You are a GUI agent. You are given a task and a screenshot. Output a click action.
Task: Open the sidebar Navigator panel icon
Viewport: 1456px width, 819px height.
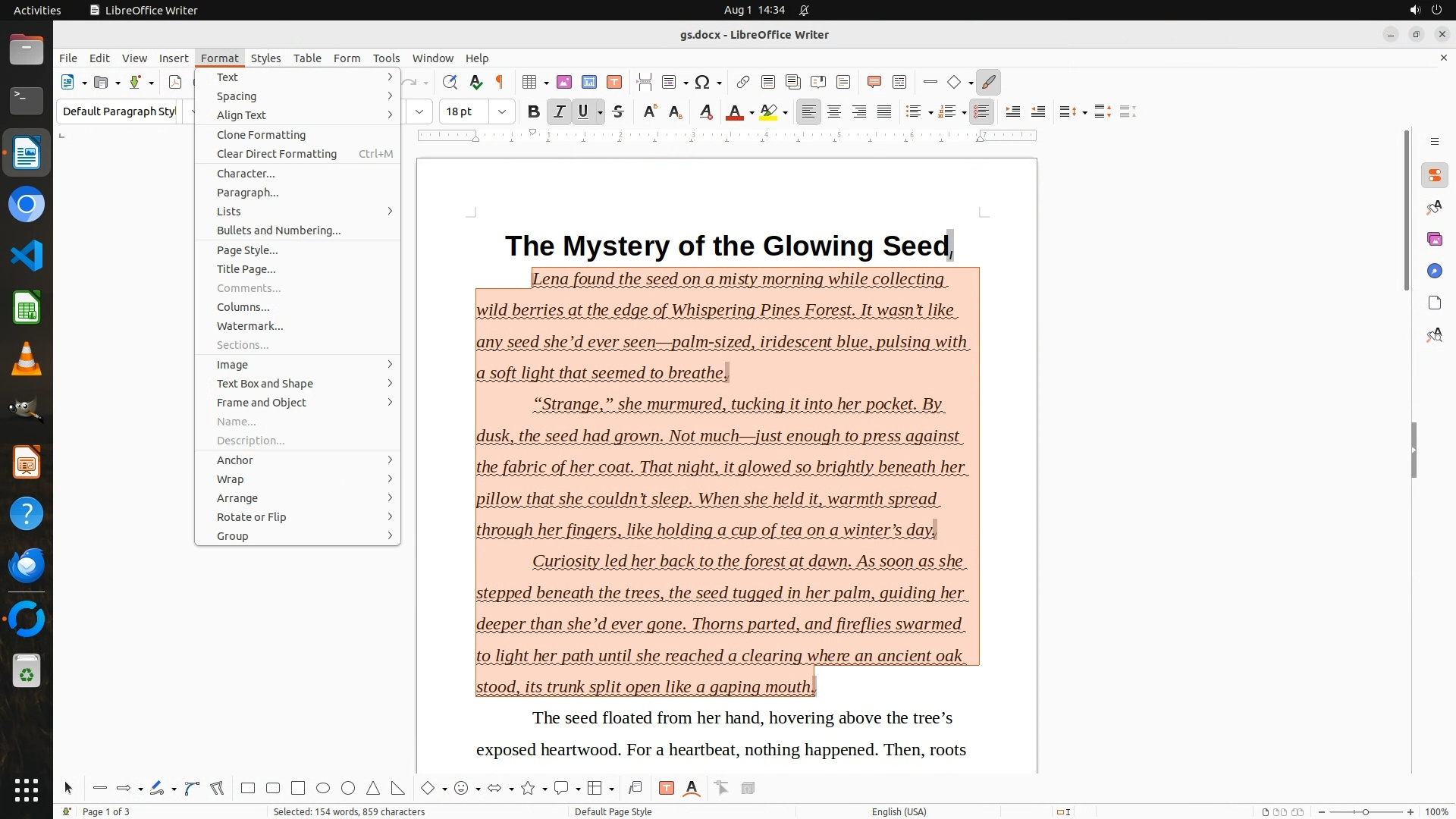coord(1434,271)
